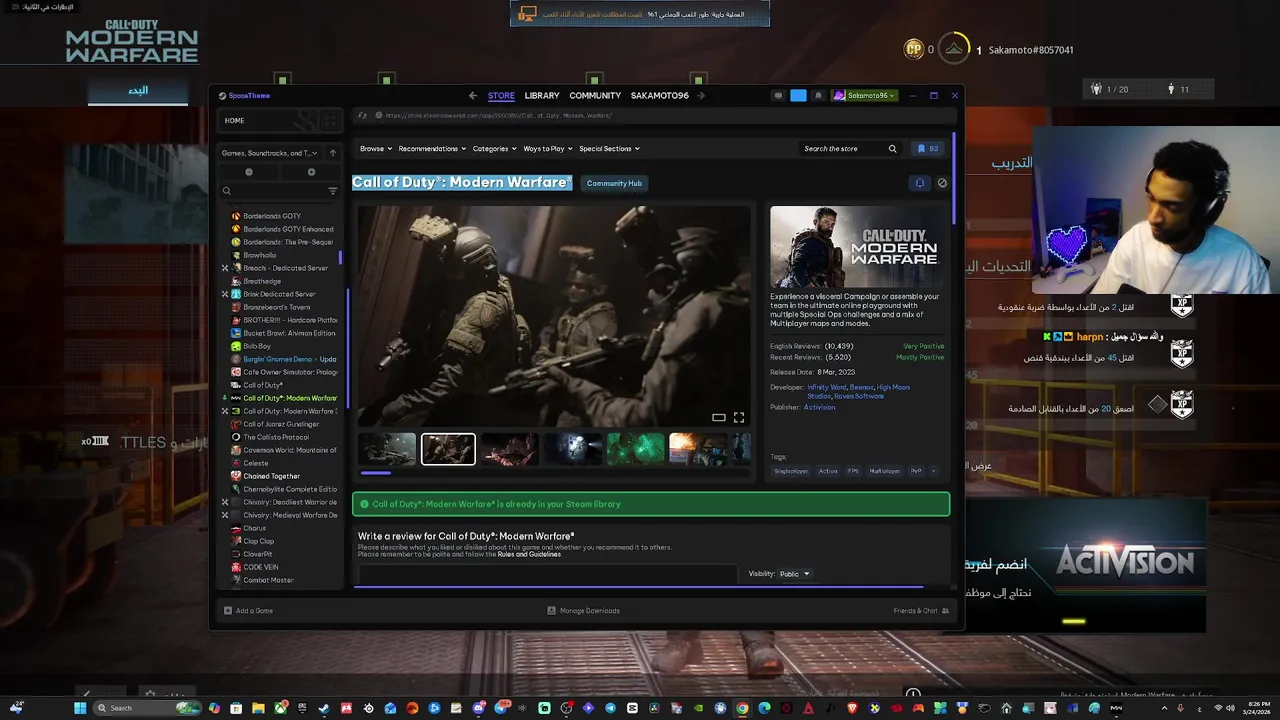Image resolution: width=1280 pixels, height=720 pixels.
Task: Select the first screenshot thumbnail
Action: [387, 449]
